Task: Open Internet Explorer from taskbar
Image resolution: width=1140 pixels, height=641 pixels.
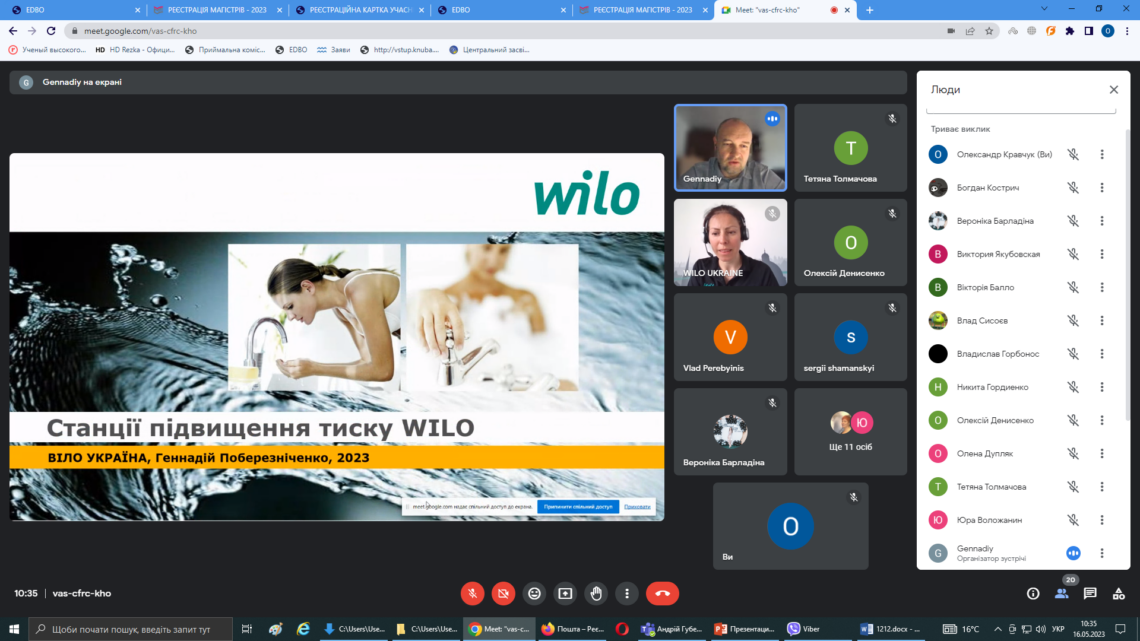Action: [303, 629]
